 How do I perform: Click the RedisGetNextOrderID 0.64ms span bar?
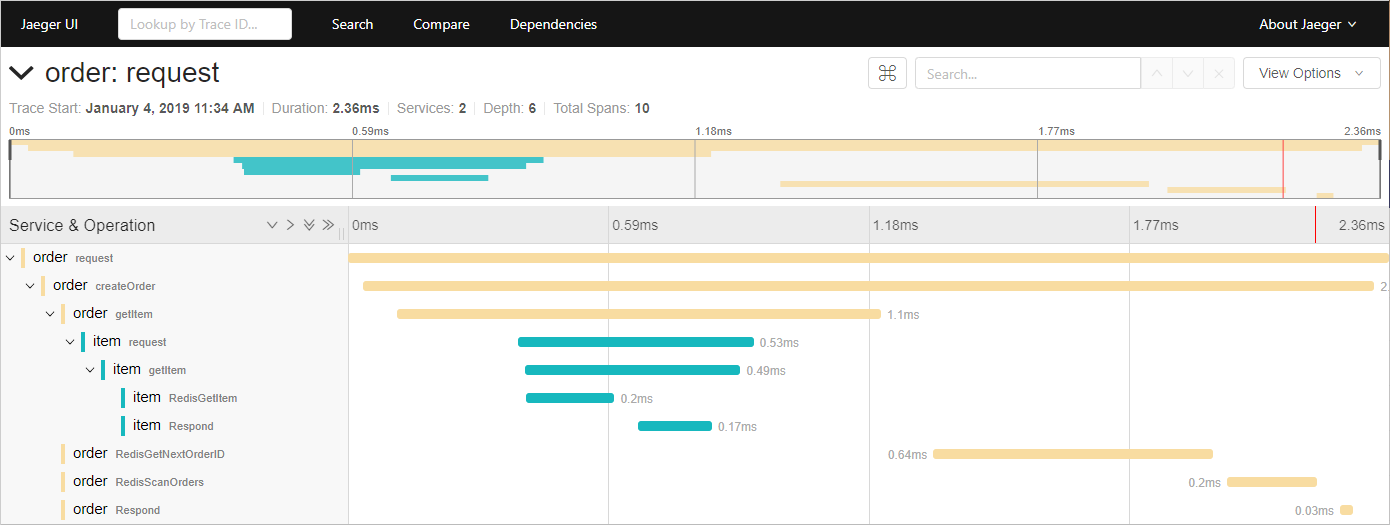click(1073, 454)
